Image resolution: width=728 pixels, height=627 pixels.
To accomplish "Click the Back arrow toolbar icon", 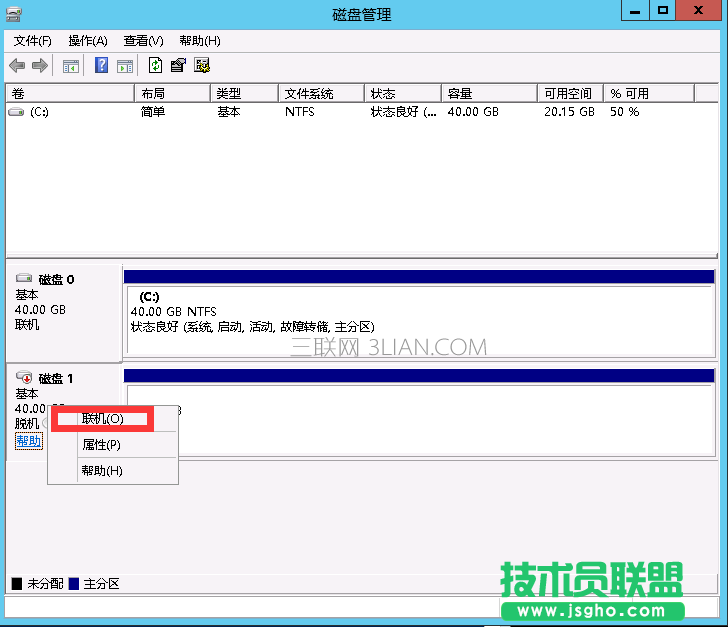I will pos(17,66).
